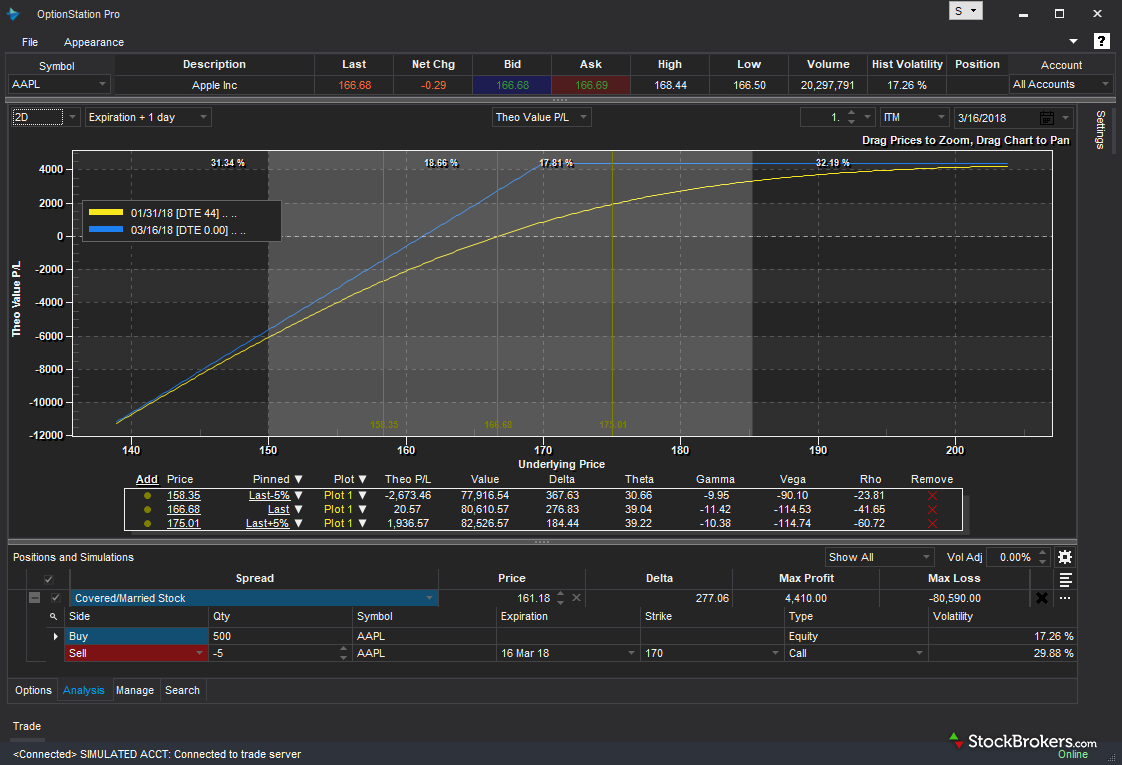Click the vertical Settings side button
The width and height of the screenshot is (1122, 765).
[1100, 130]
